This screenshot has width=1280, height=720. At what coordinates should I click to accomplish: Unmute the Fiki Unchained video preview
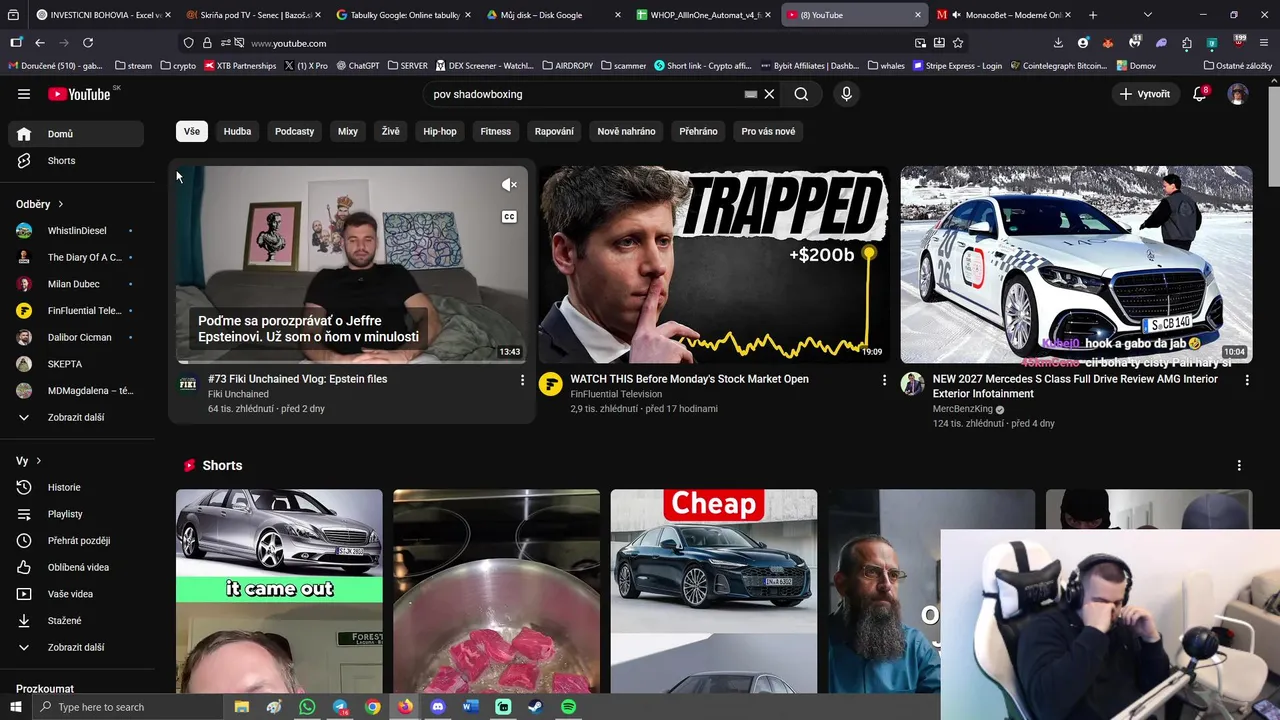tap(509, 185)
